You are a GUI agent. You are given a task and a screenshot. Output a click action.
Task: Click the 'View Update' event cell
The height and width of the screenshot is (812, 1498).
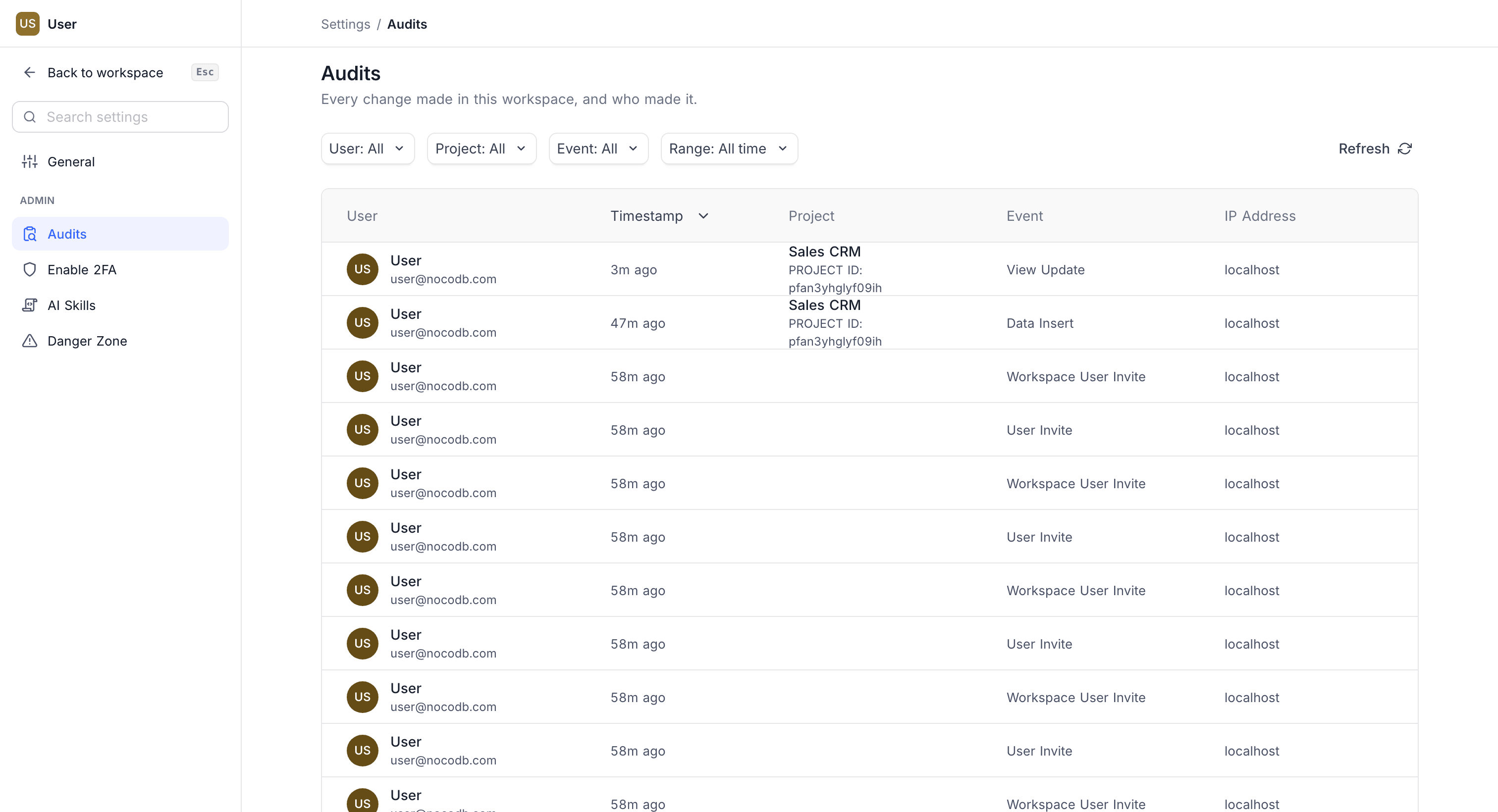1046,270
